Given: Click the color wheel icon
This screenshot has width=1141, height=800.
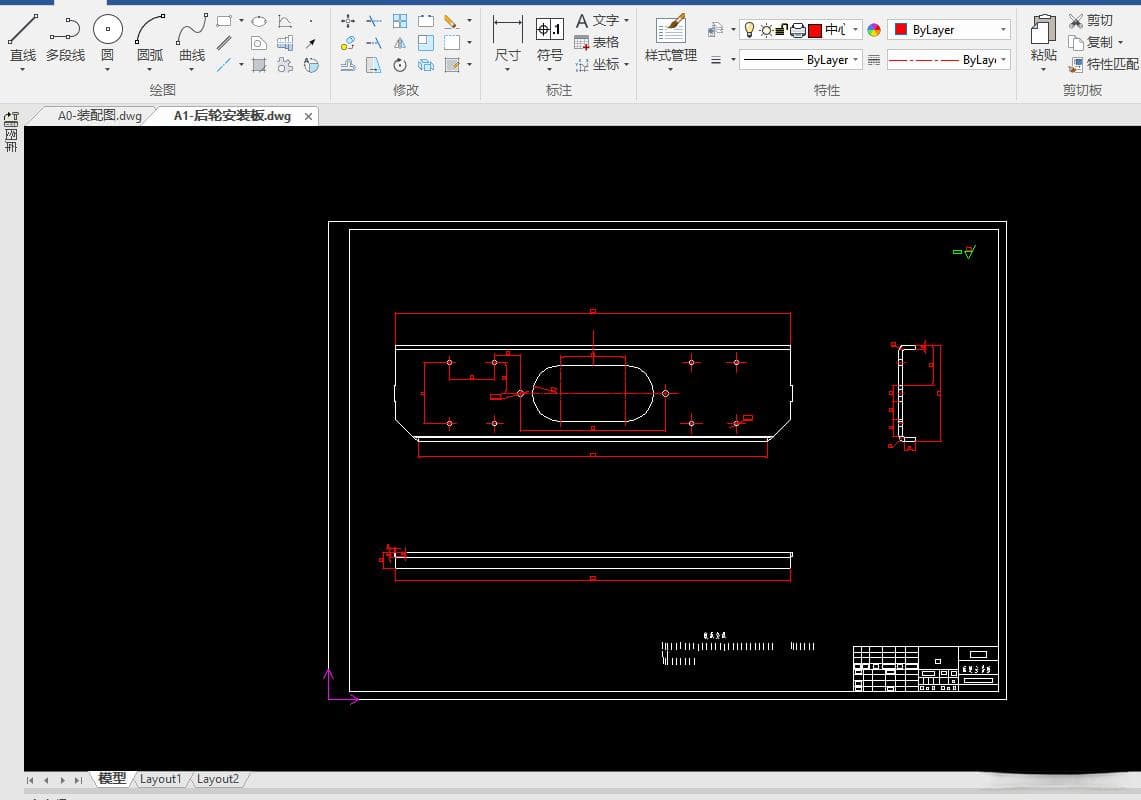Looking at the screenshot, I should click(874, 30).
